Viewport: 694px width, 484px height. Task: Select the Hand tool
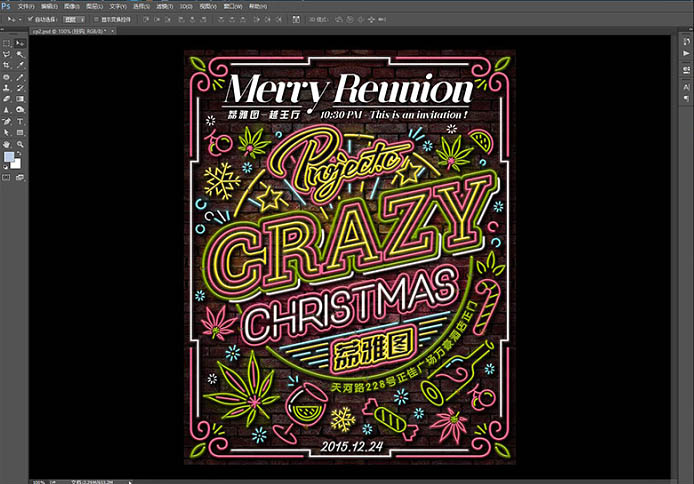coord(7,144)
